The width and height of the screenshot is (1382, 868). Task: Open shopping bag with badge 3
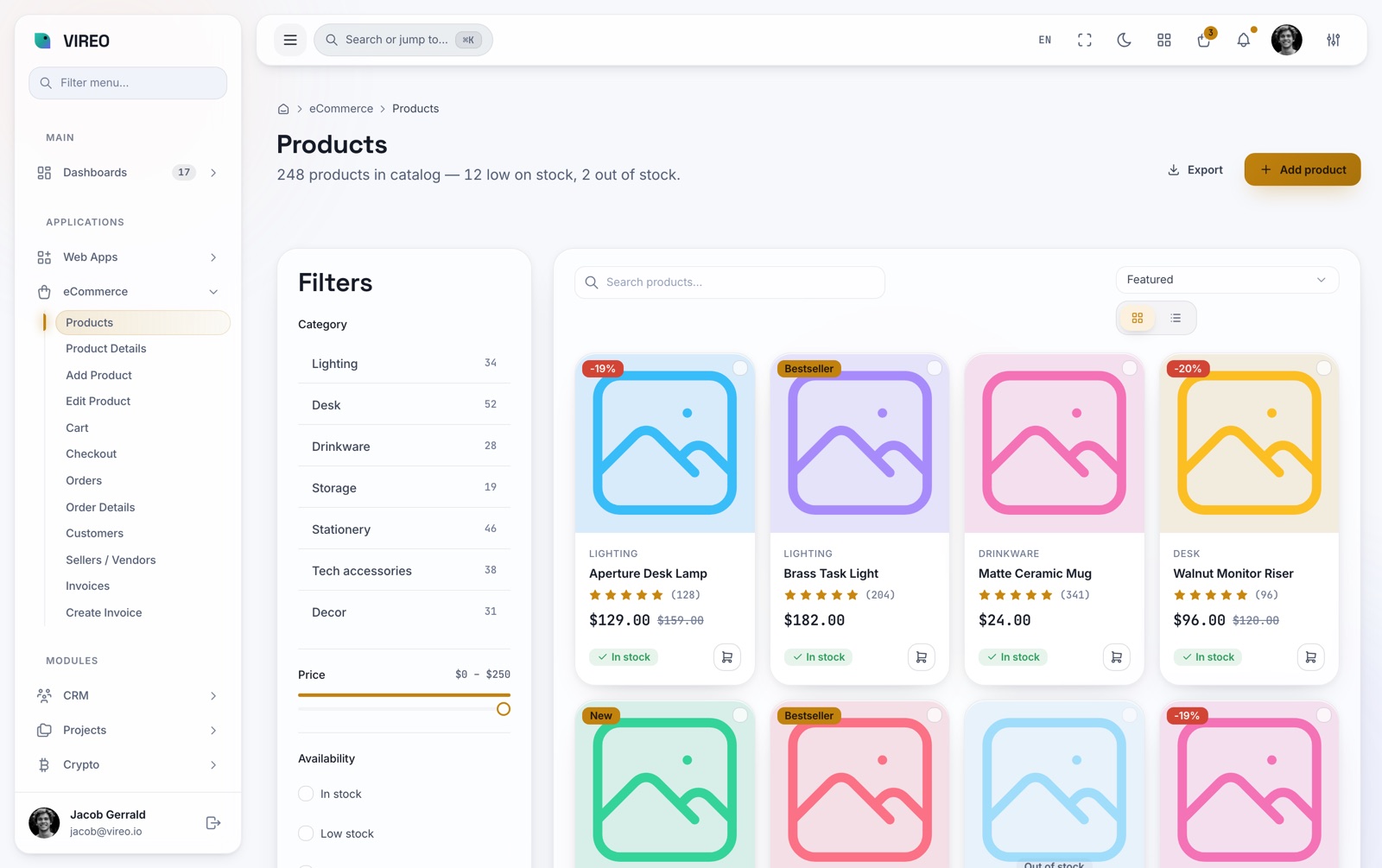(x=1204, y=40)
